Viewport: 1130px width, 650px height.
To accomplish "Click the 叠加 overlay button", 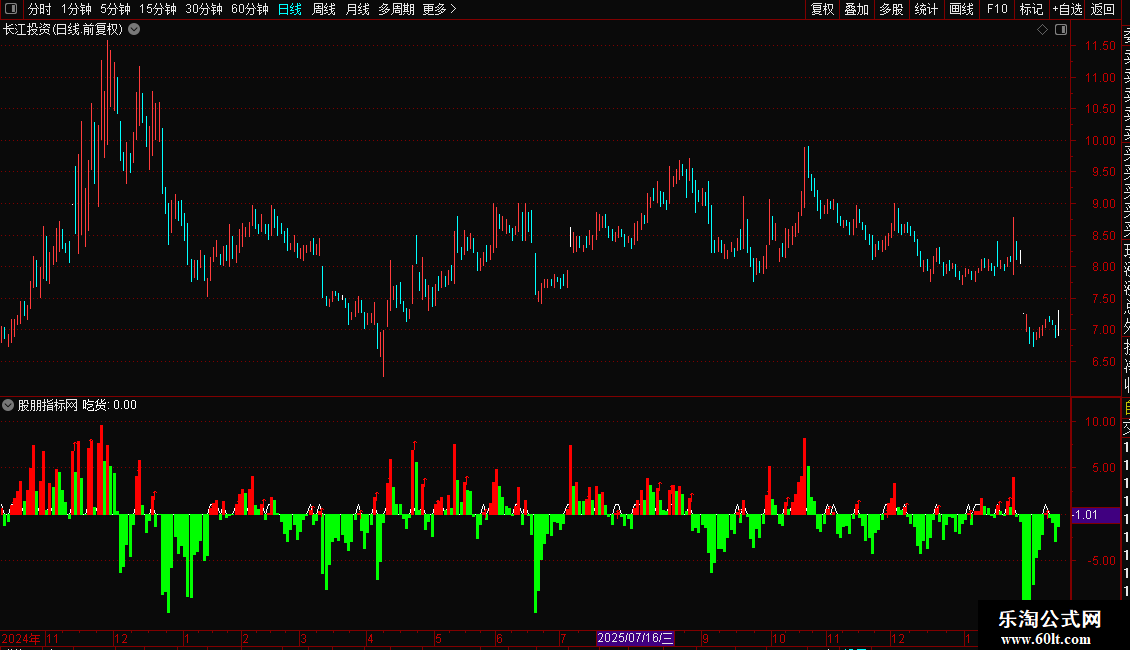I will [x=856, y=9].
